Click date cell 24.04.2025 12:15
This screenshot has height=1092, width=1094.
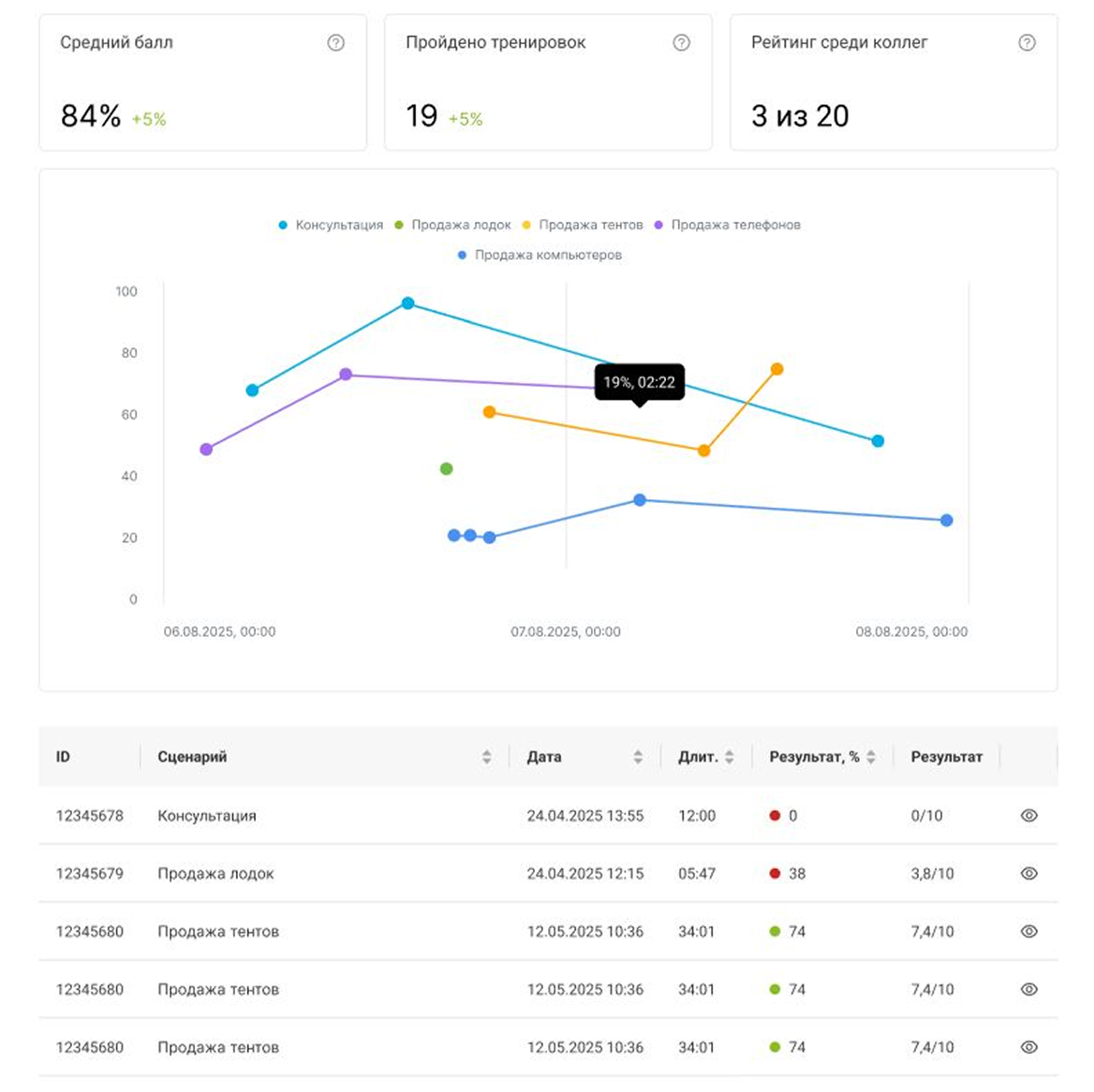click(584, 874)
